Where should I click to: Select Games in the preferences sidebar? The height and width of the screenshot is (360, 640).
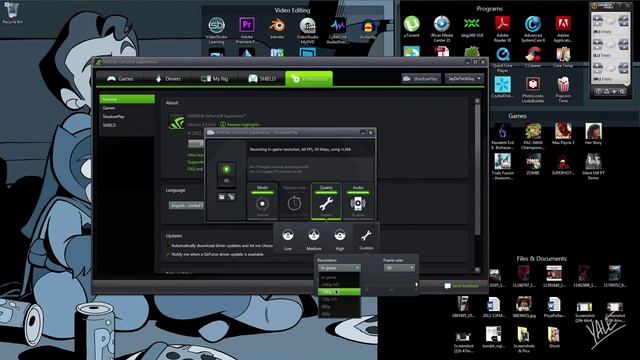127,108
